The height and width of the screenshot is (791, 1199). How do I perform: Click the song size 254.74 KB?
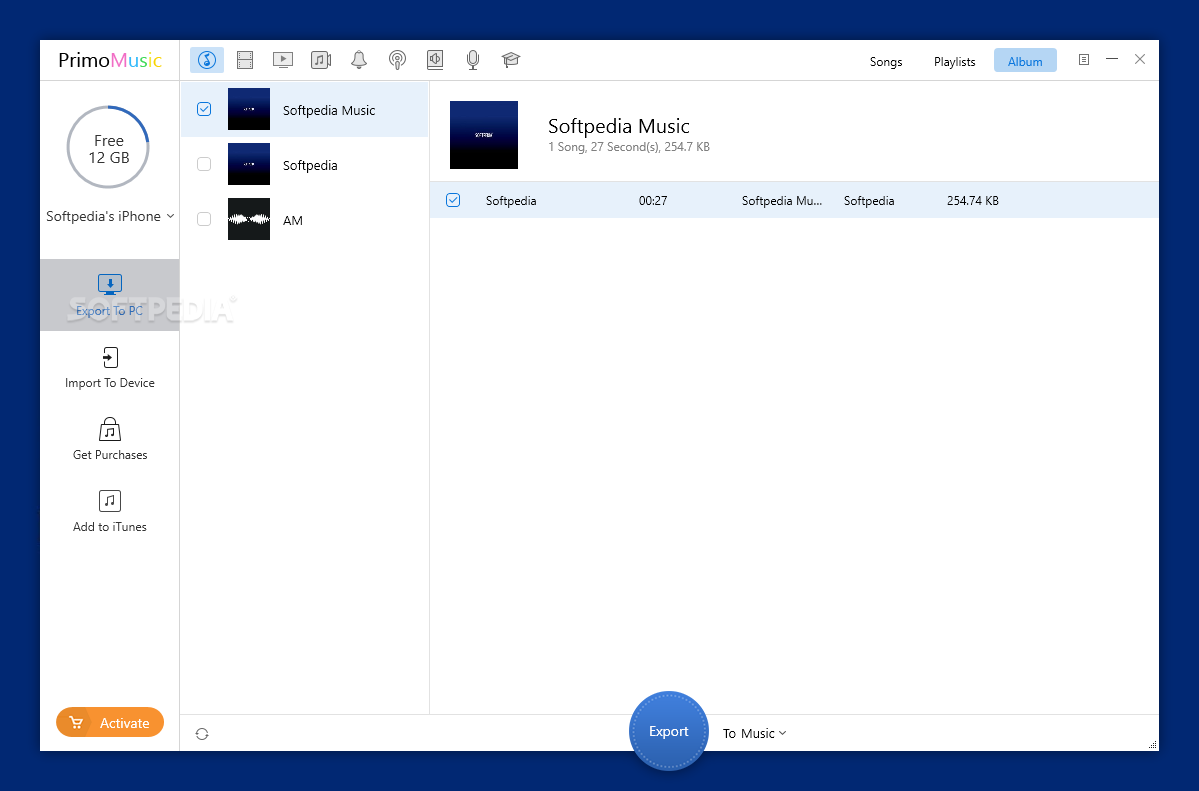(x=973, y=200)
